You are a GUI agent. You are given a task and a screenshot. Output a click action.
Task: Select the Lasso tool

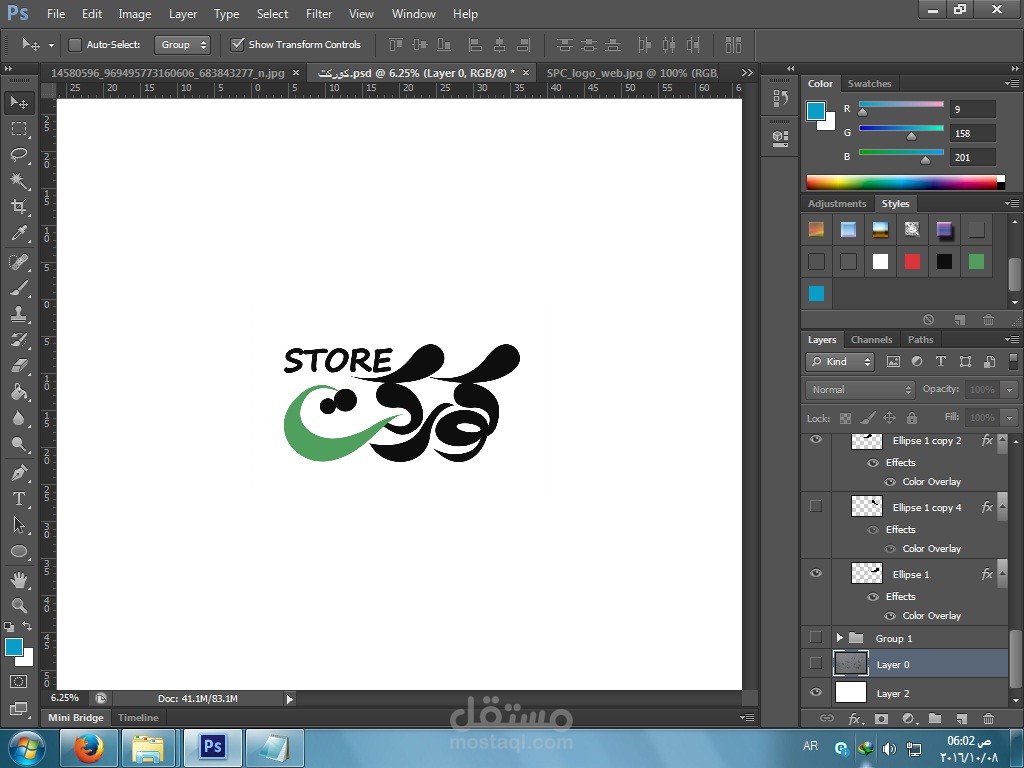pyautogui.click(x=19, y=154)
